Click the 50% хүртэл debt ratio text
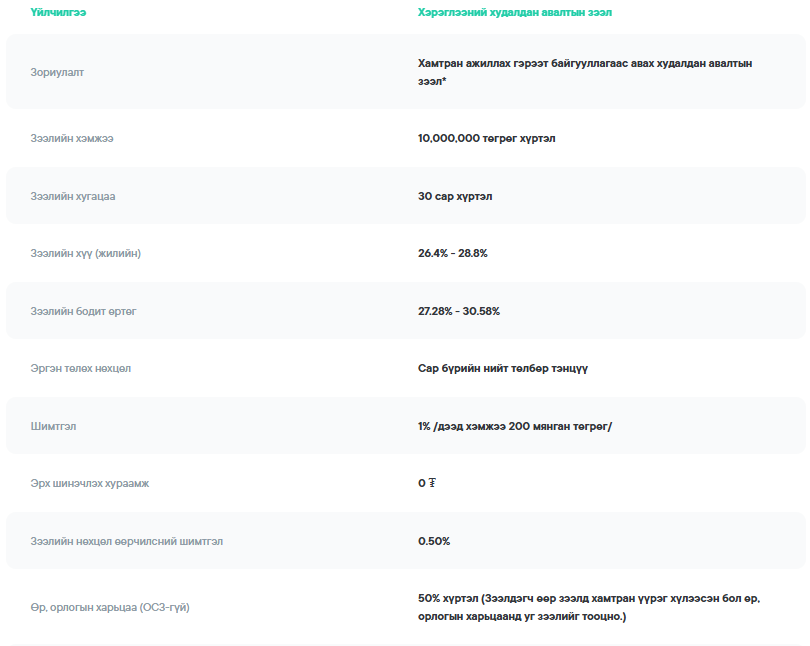 pos(448,598)
